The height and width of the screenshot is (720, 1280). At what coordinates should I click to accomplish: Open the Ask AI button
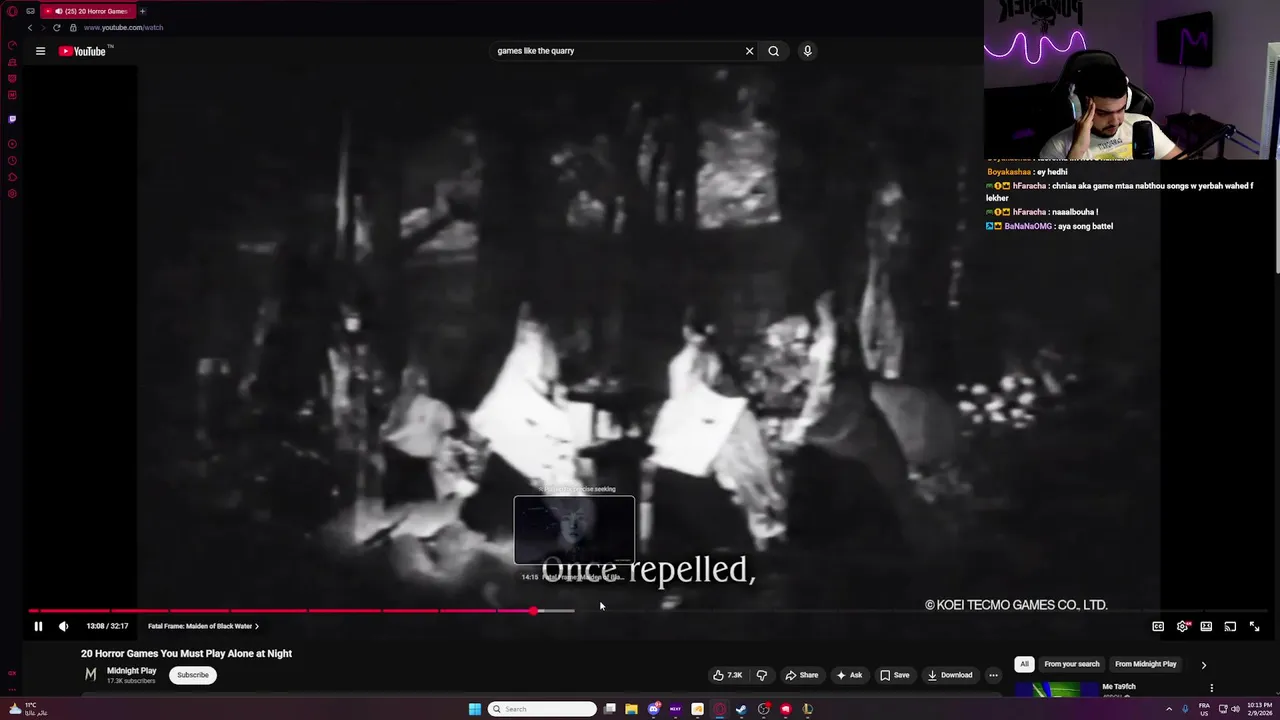[849, 675]
